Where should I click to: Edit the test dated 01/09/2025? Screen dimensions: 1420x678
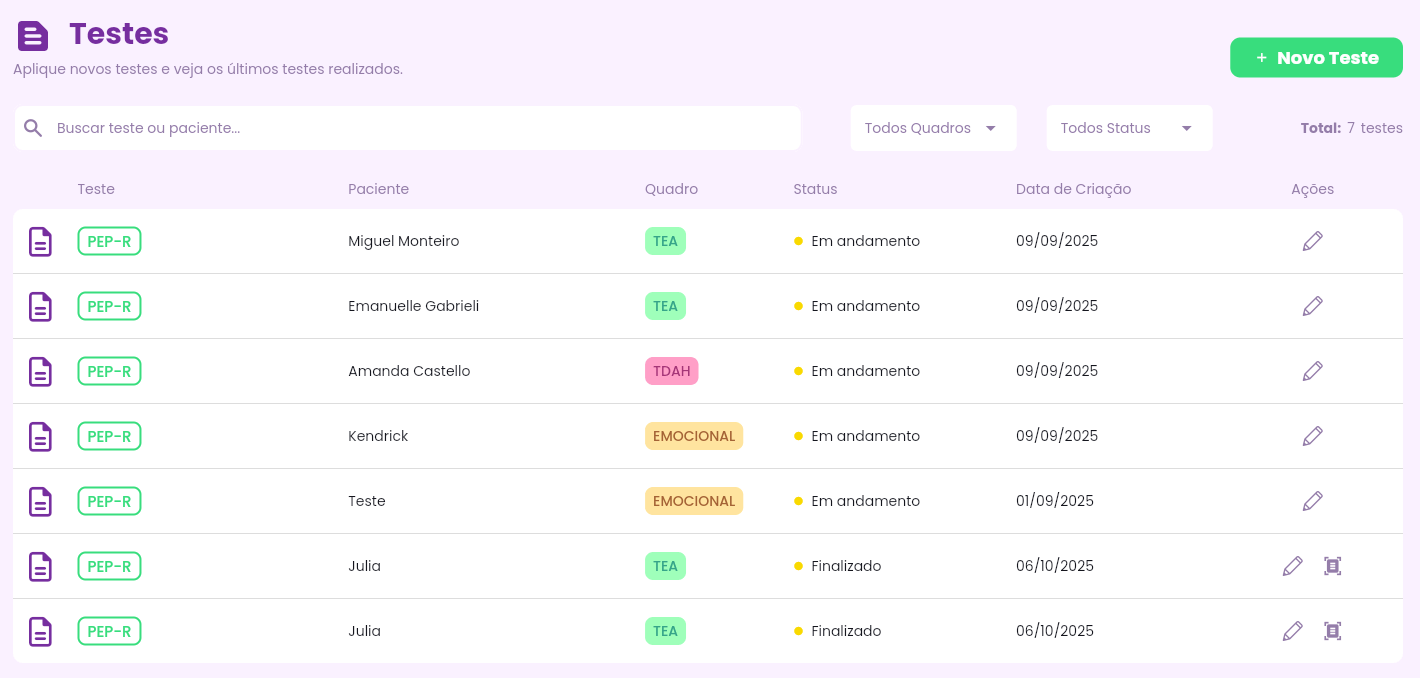point(1312,501)
